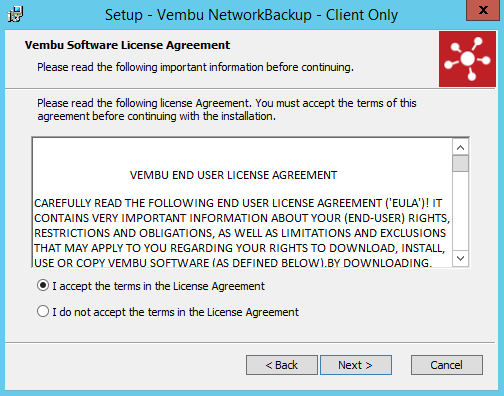This screenshot has height=396, width=504.
Task: Proceed with the 'Next >' button
Action: 356,365
